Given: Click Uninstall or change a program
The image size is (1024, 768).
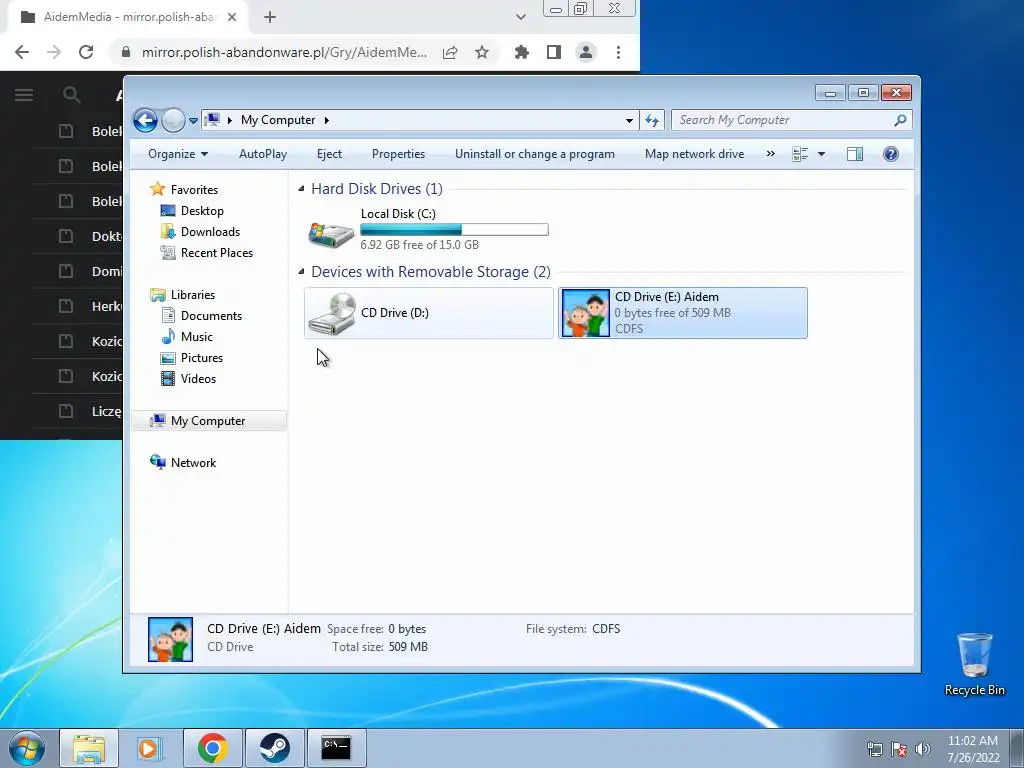Looking at the screenshot, I should click(535, 154).
